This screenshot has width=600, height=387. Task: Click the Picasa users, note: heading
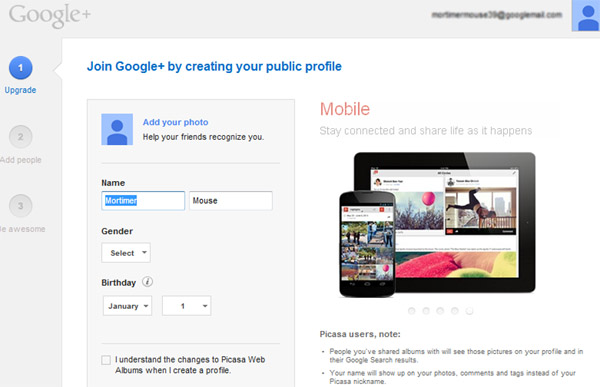(360, 334)
